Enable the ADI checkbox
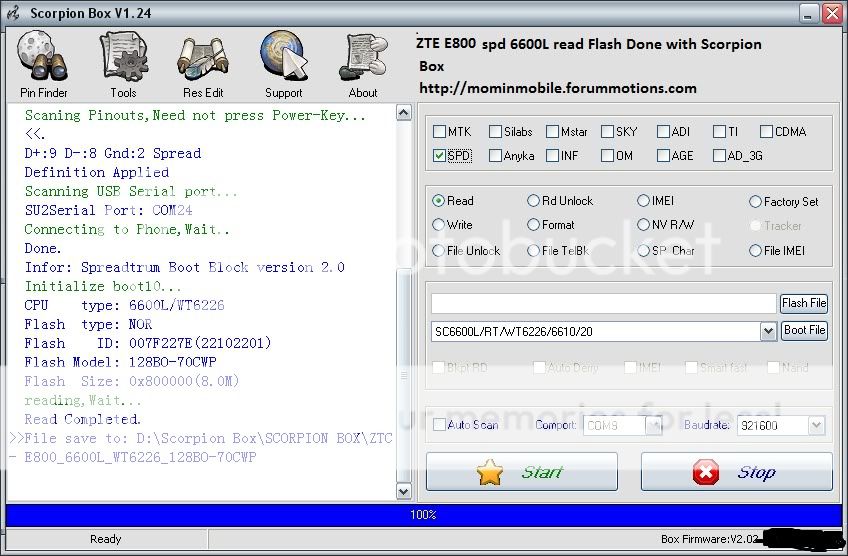Viewport: 848px width, 556px height. tap(663, 131)
